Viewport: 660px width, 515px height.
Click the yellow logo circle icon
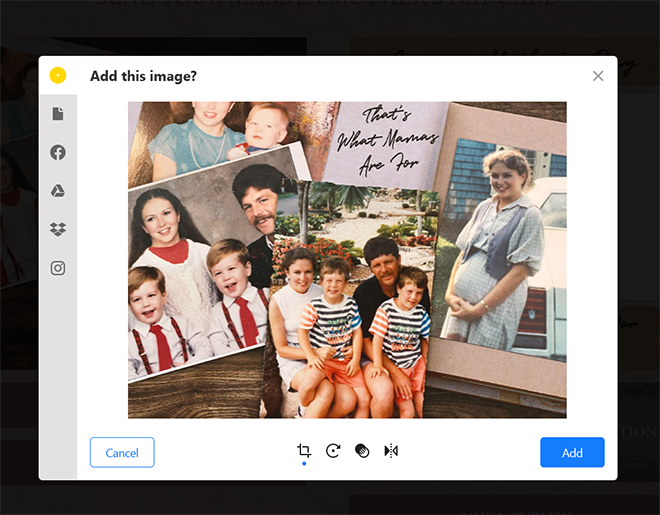pos(58,75)
